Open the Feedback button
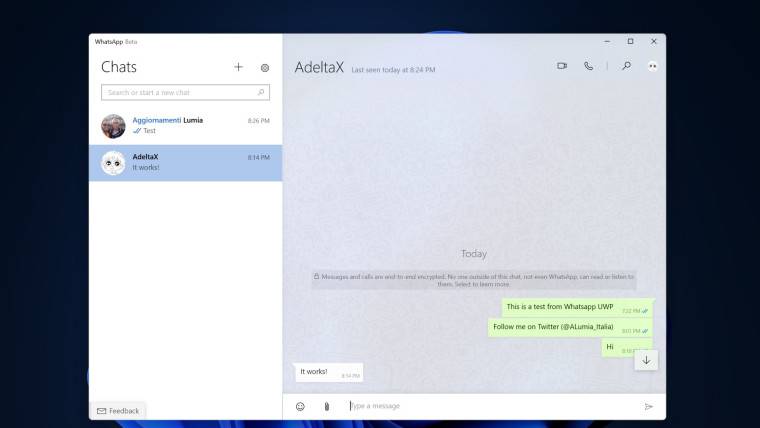Screen dimensions: 760x428 pyautogui.click(x=117, y=411)
